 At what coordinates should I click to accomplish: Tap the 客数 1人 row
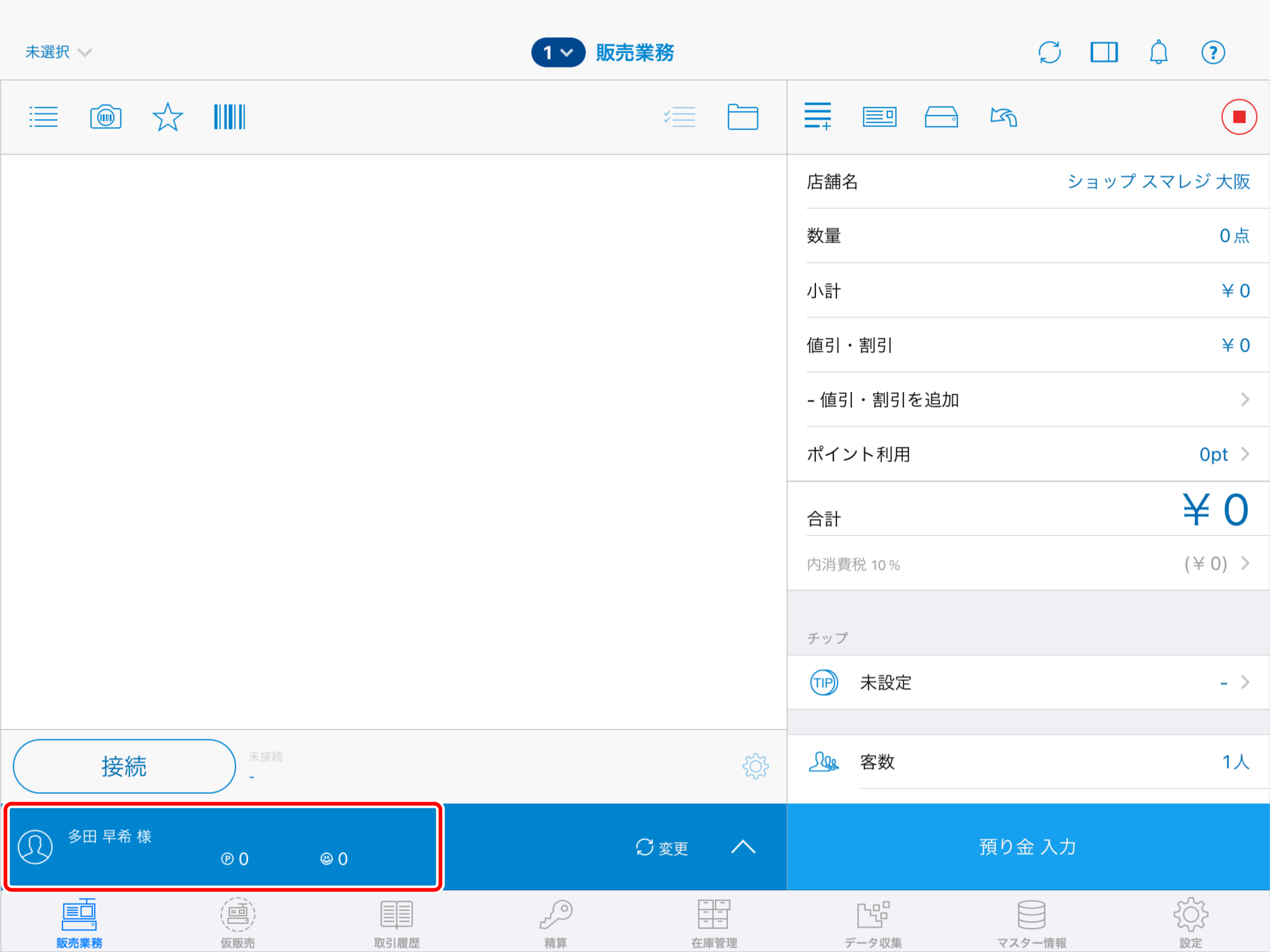click(x=1028, y=762)
